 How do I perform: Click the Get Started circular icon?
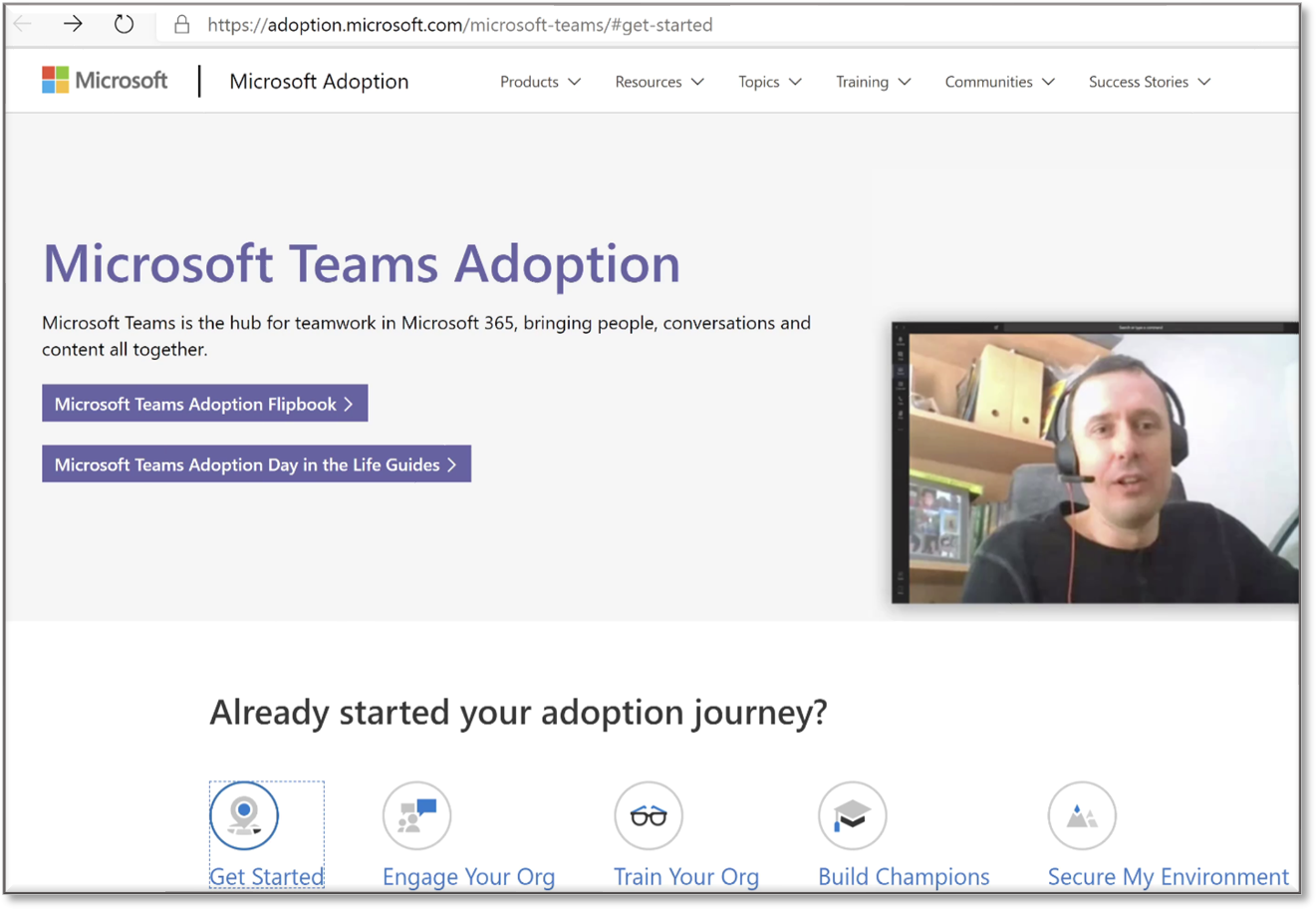[244, 815]
